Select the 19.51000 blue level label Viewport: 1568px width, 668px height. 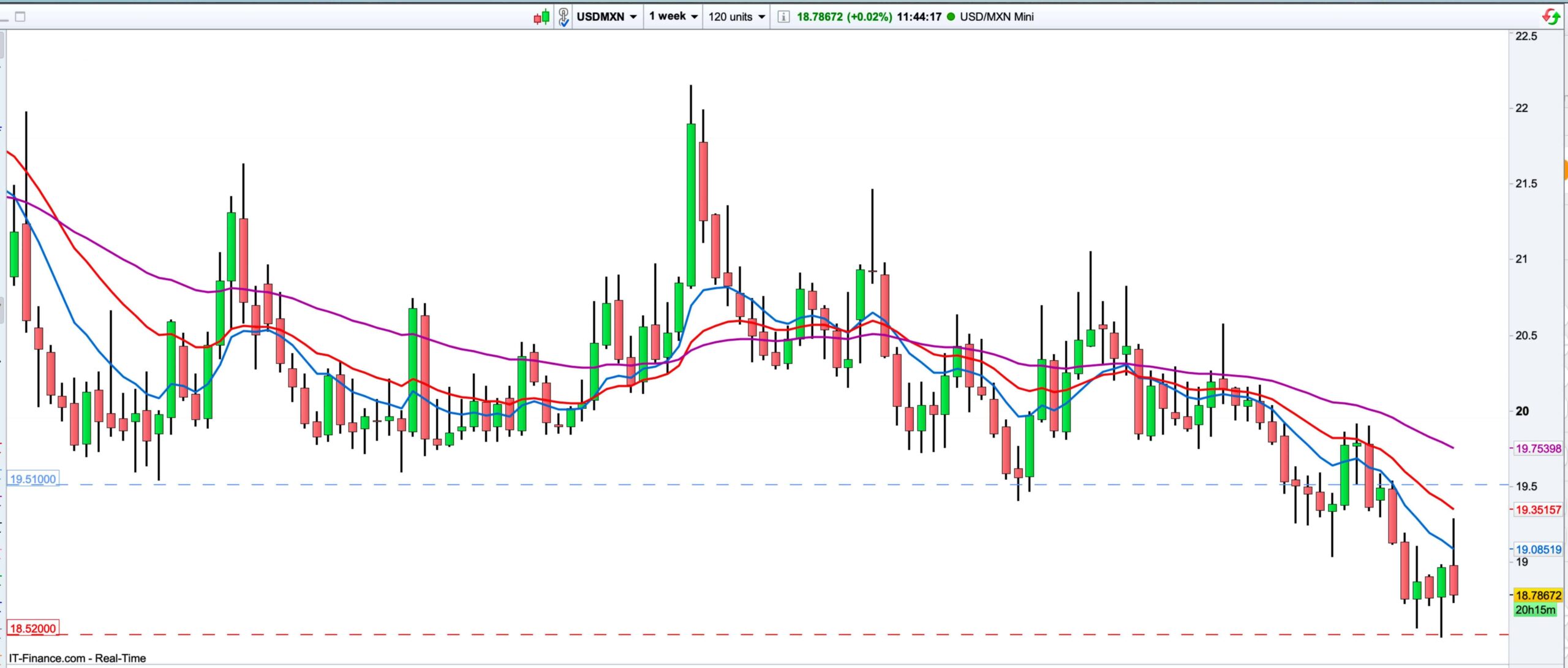(33, 479)
